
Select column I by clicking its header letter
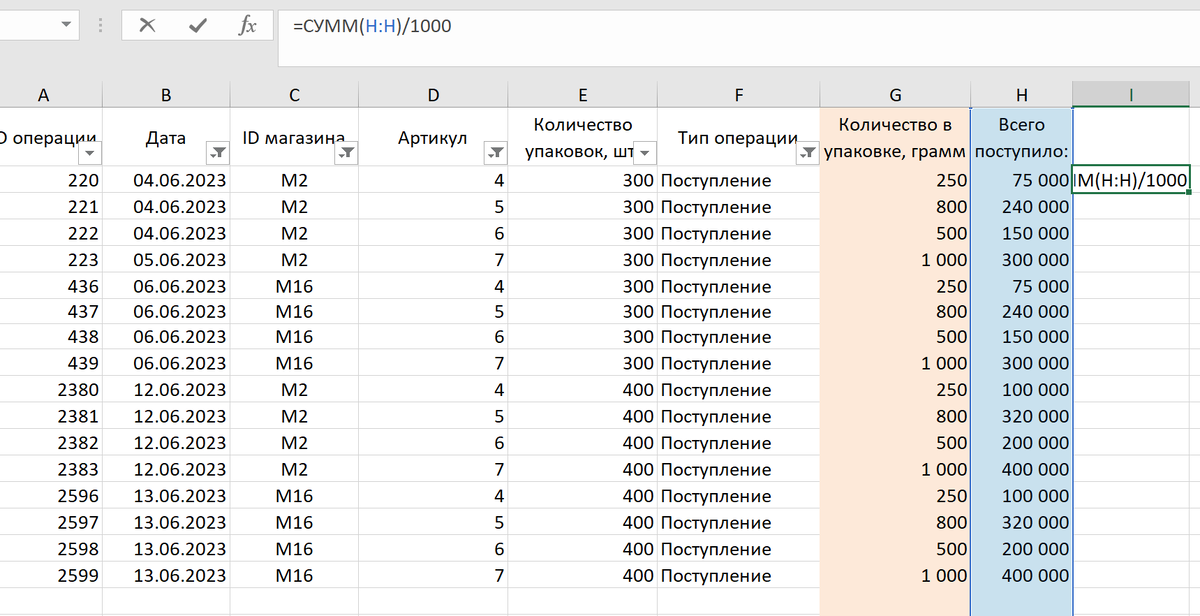(1130, 95)
